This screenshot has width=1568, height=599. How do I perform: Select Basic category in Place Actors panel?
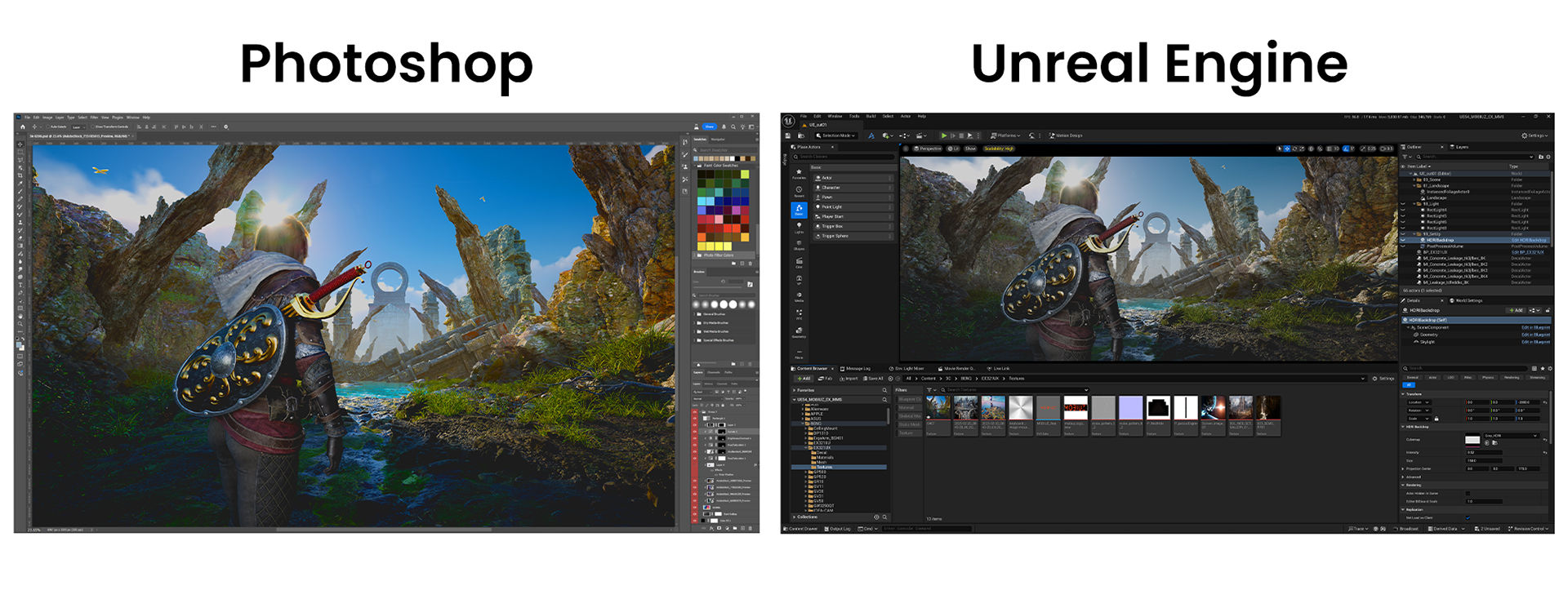(x=799, y=210)
